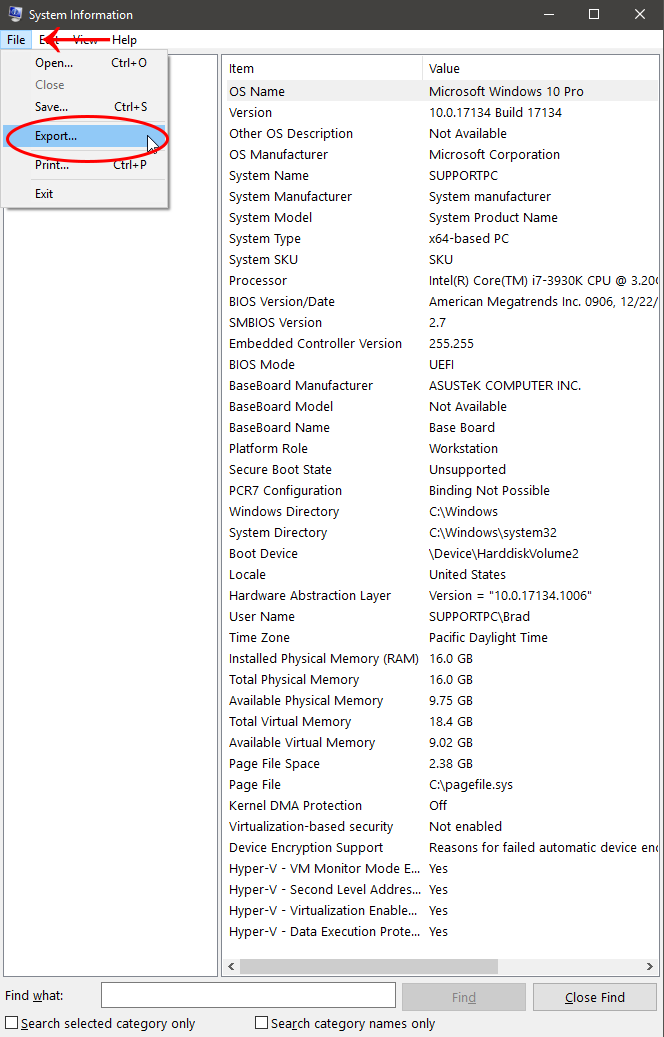
Task: Select the System Name row
Action: point(442,175)
